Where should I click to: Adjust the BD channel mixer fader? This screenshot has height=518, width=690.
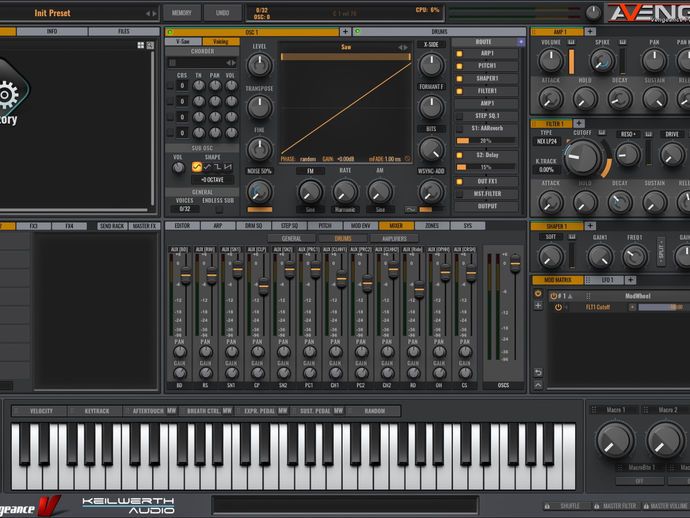186,276
